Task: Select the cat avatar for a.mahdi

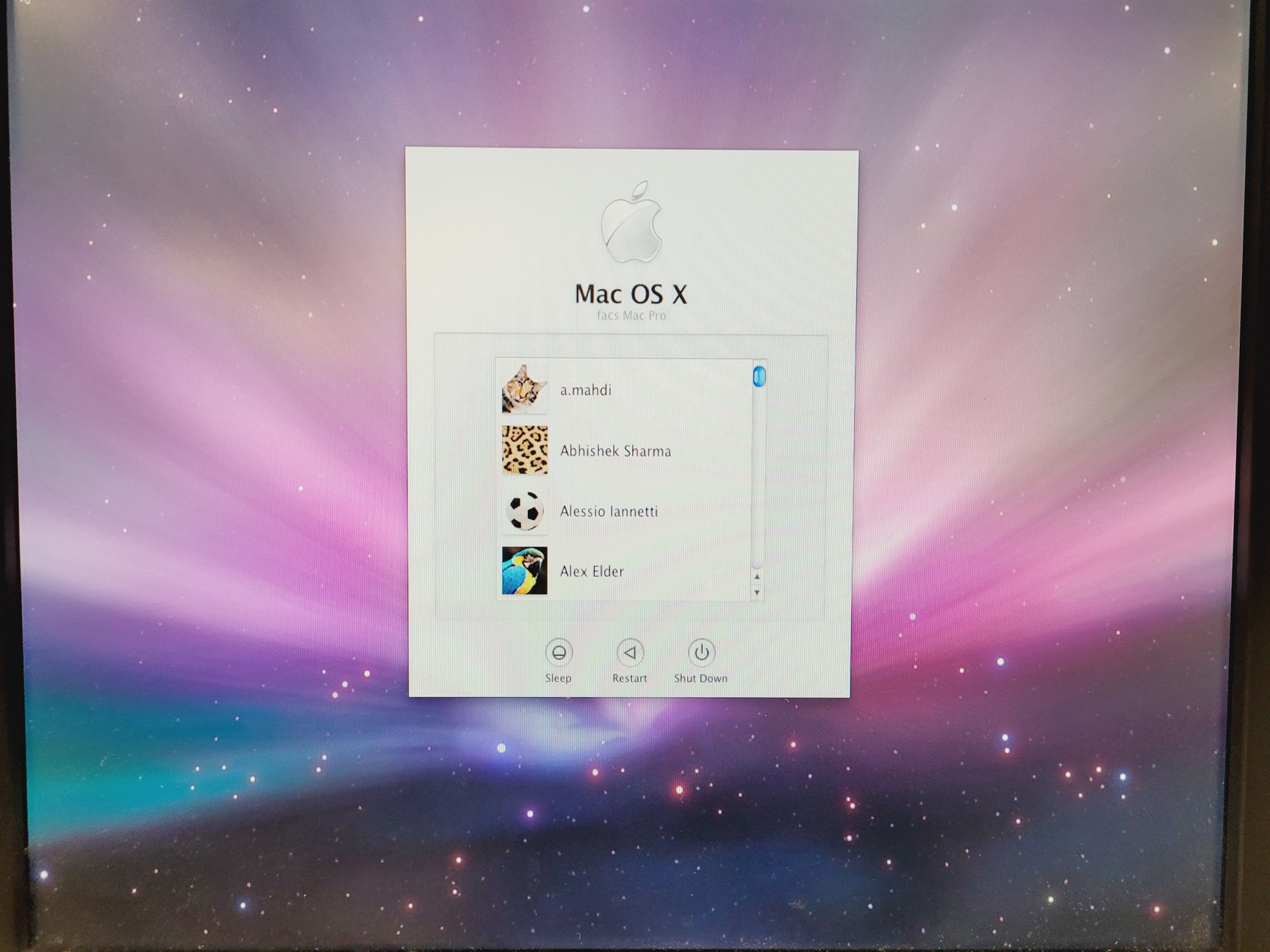Action: coord(524,389)
